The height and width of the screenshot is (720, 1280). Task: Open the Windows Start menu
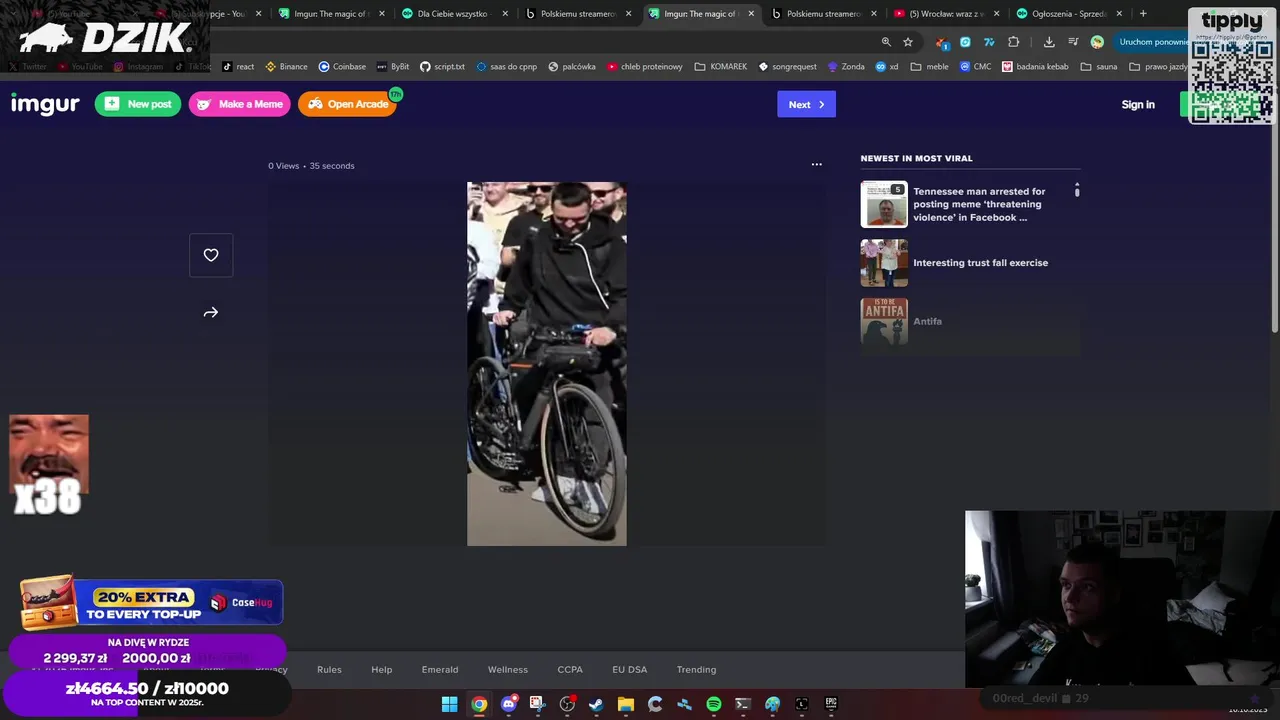click(449, 704)
